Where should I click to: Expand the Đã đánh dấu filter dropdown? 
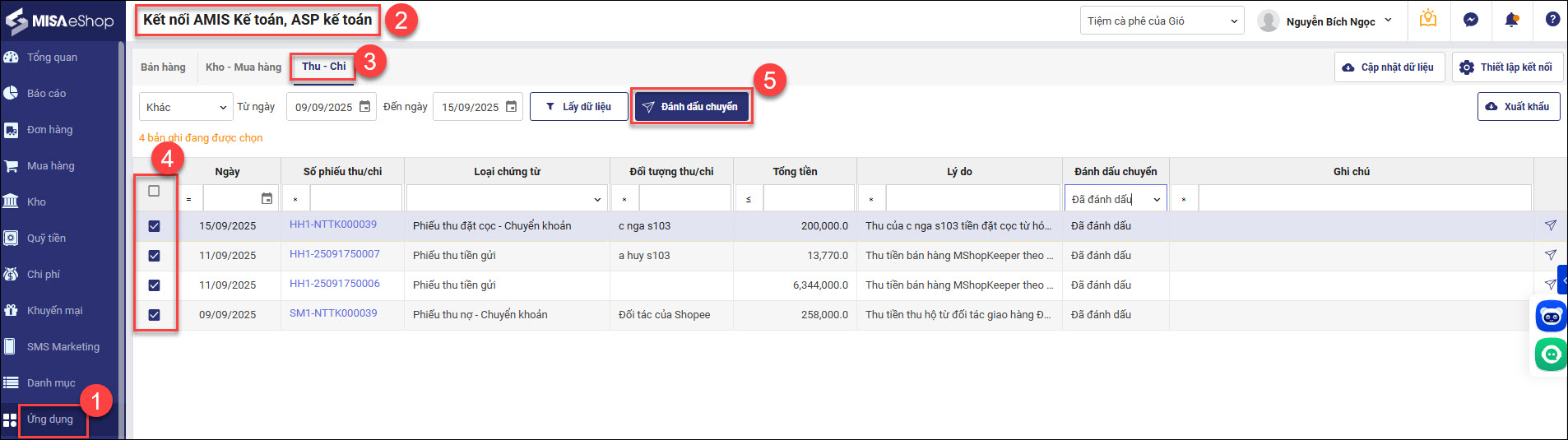(x=1157, y=200)
